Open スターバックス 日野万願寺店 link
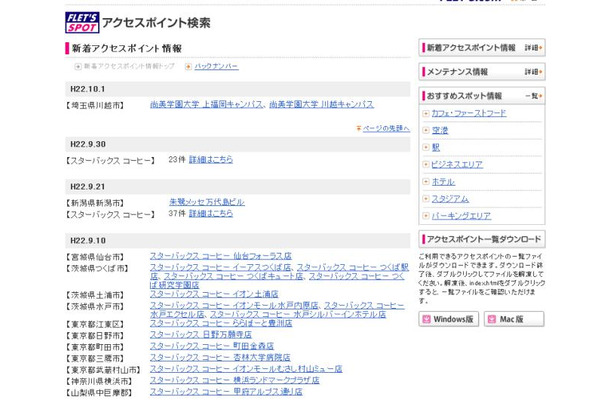610x400 pixels. click(201, 335)
